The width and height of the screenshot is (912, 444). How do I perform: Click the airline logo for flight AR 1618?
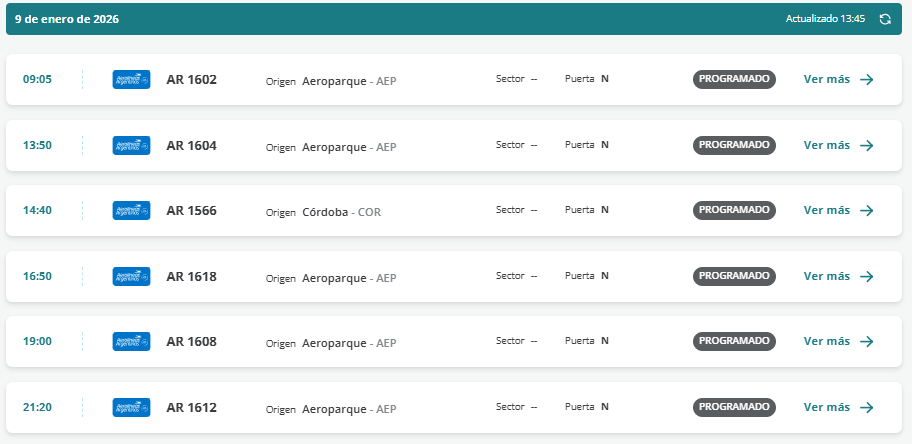point(131,276)
